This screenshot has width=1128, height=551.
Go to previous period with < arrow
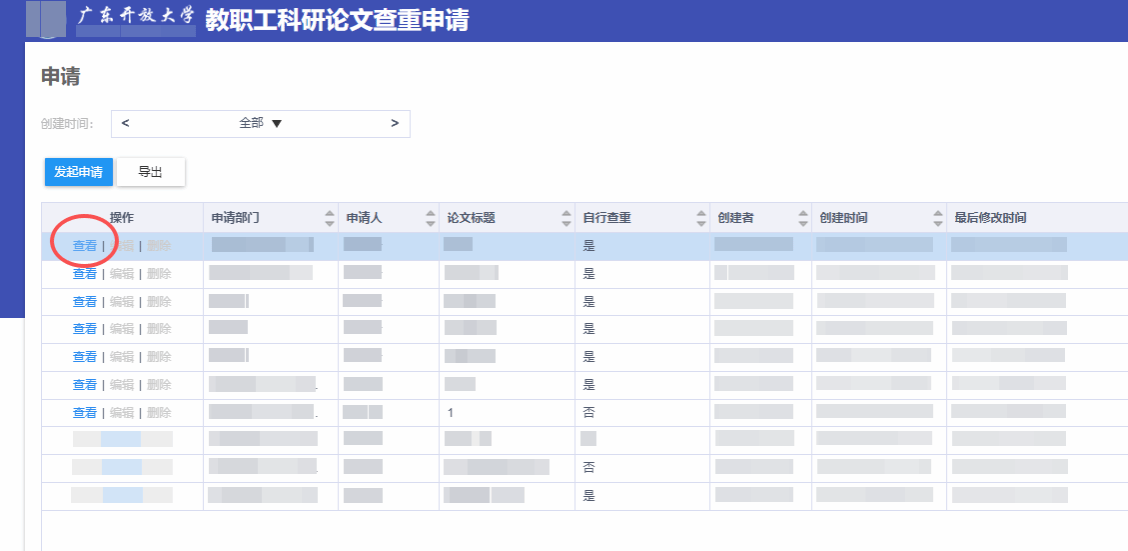click(x=125, y=123)
